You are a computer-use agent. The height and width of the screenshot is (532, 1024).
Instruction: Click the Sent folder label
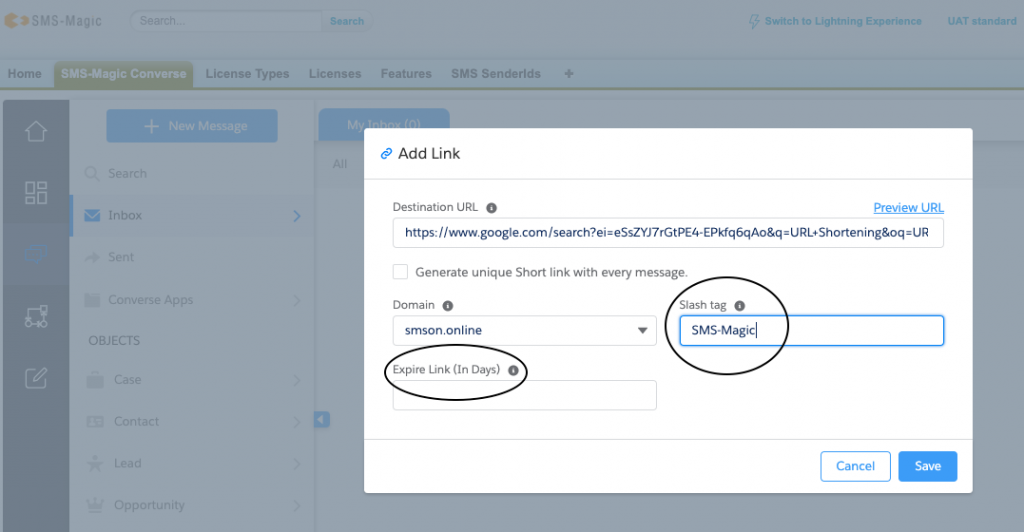coord(121,257)
